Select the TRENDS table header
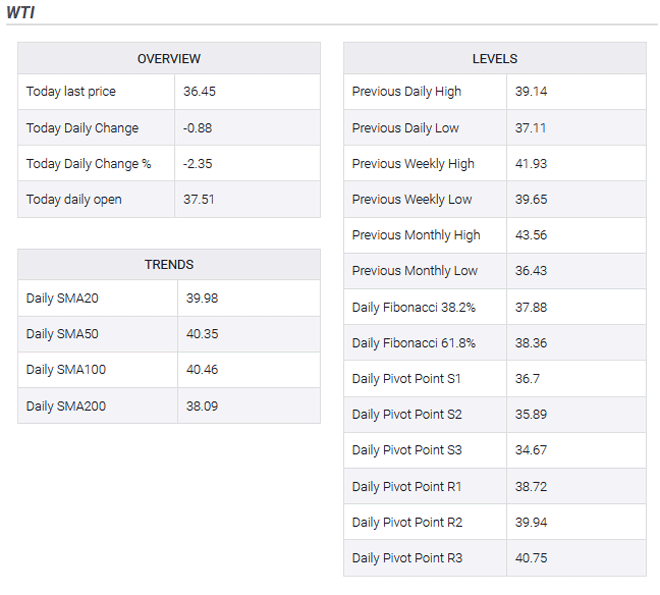Viewport: 660px width, 595px height. (x=169, y=265)
